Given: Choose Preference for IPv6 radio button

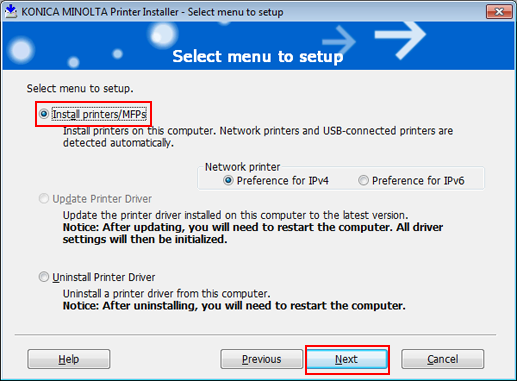Looking at the screenshot, I should [x=363, y=181].
